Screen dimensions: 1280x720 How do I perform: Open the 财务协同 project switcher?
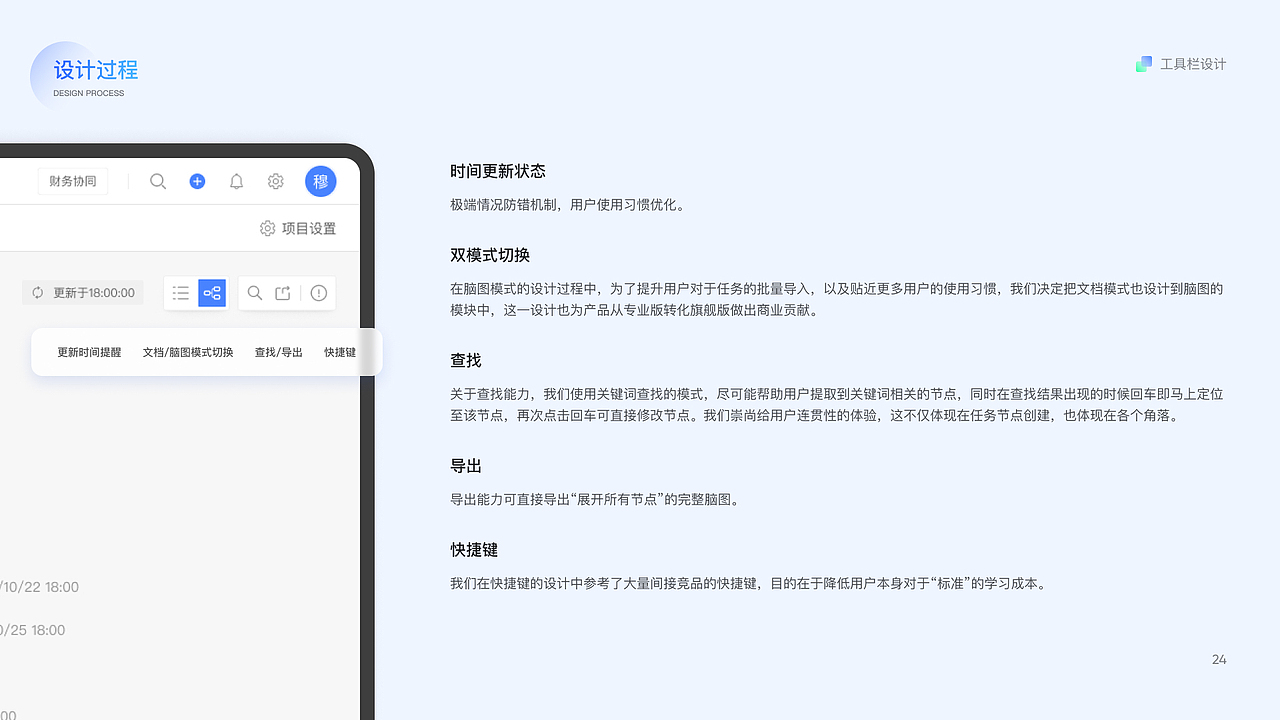click(x=72, y=181)
